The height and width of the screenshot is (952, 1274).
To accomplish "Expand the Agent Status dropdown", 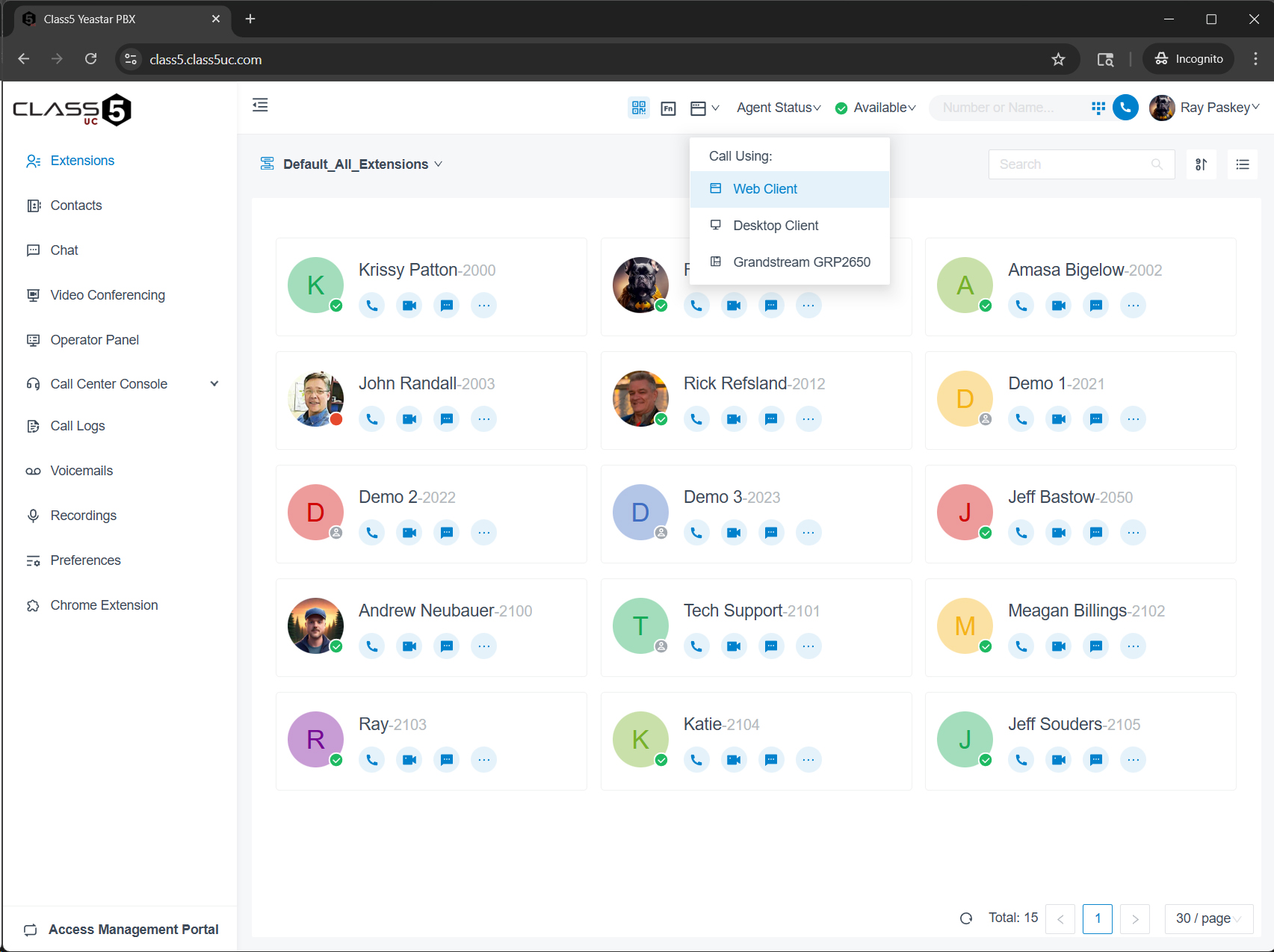I will click(779, 108).
